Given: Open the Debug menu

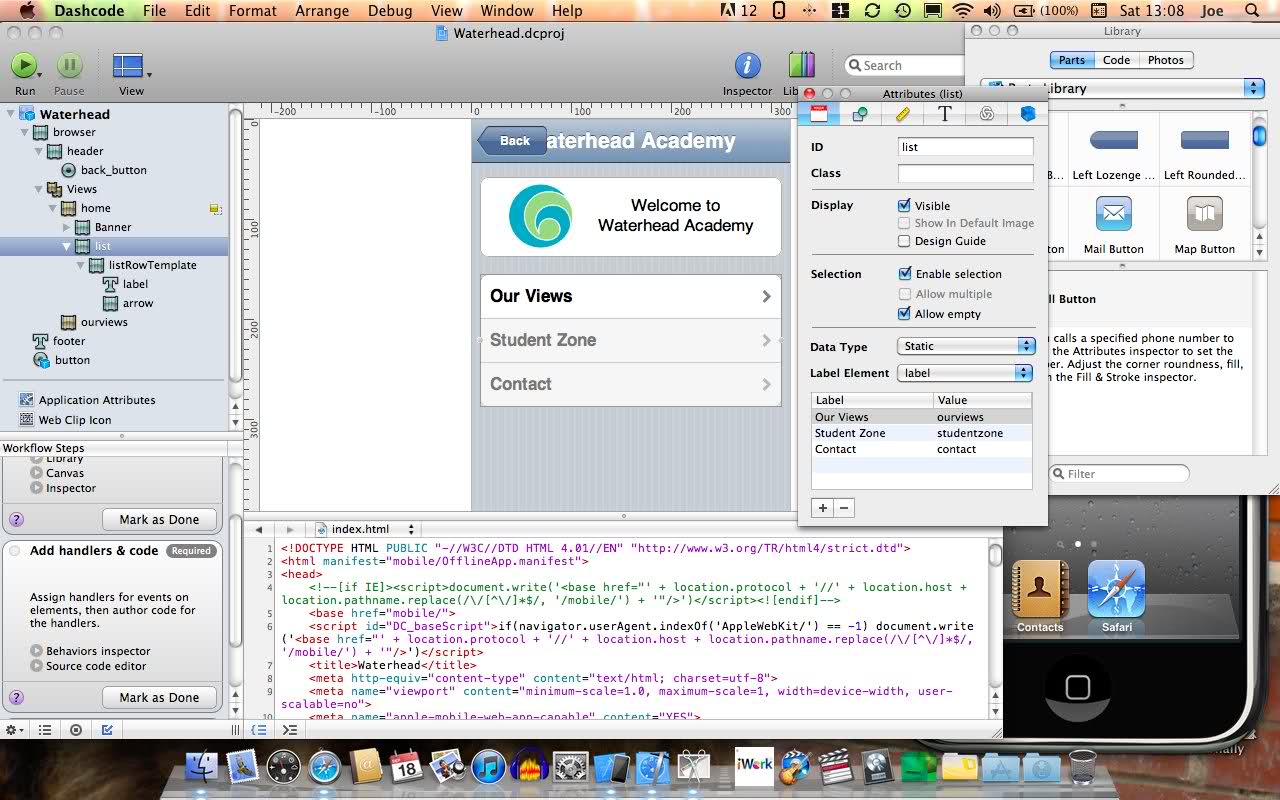Looking at the screenshot, I should pyautogui.click(x=389, y=11).
